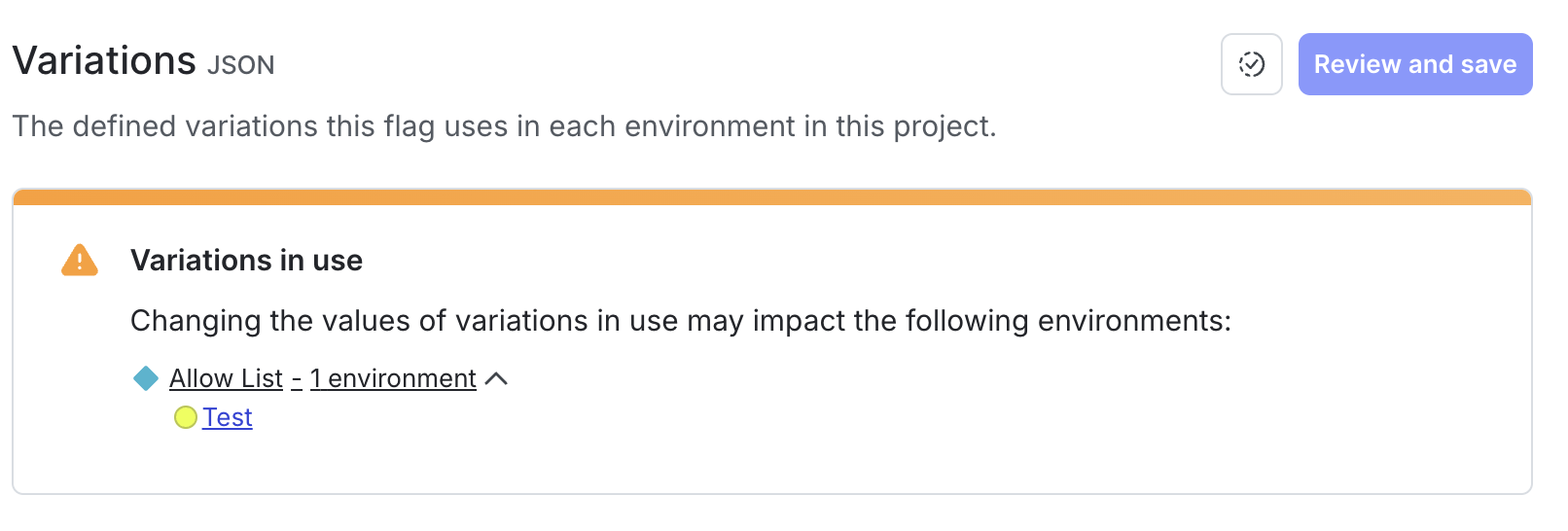Screen dimensions: 1568x531
Task: Click the Changing the values warning sentence
Action: [680, 321]
